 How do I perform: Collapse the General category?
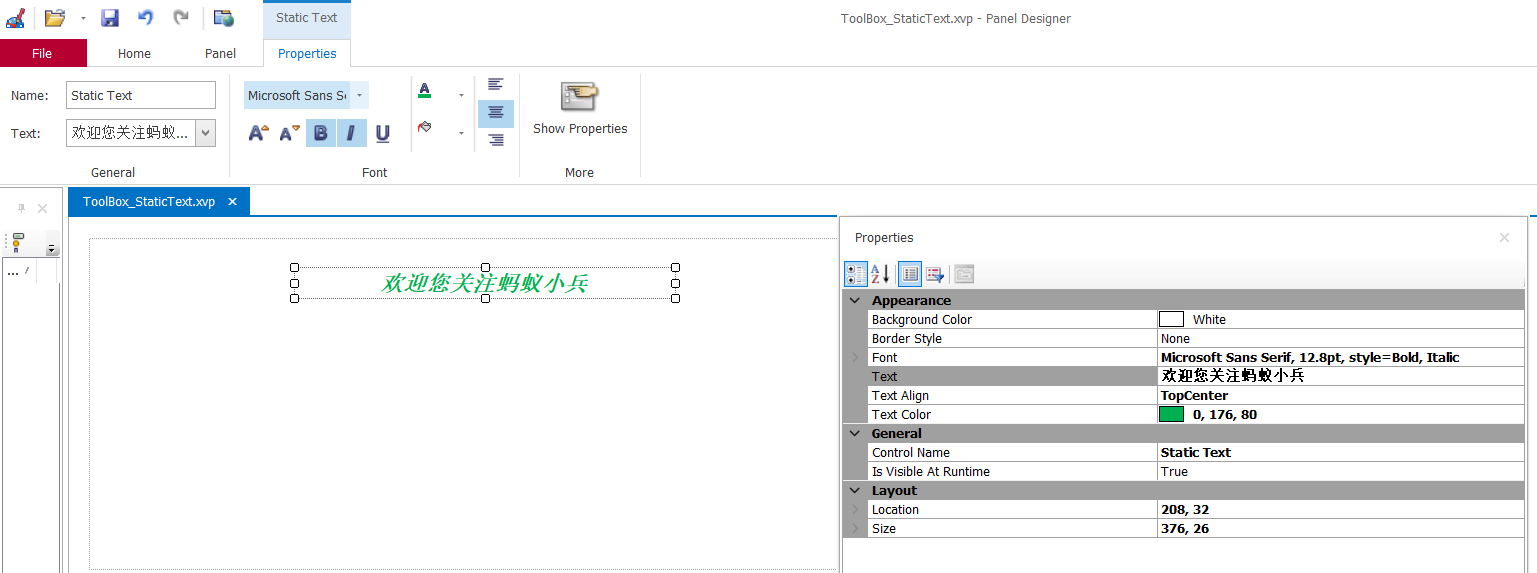pos(855,433)
